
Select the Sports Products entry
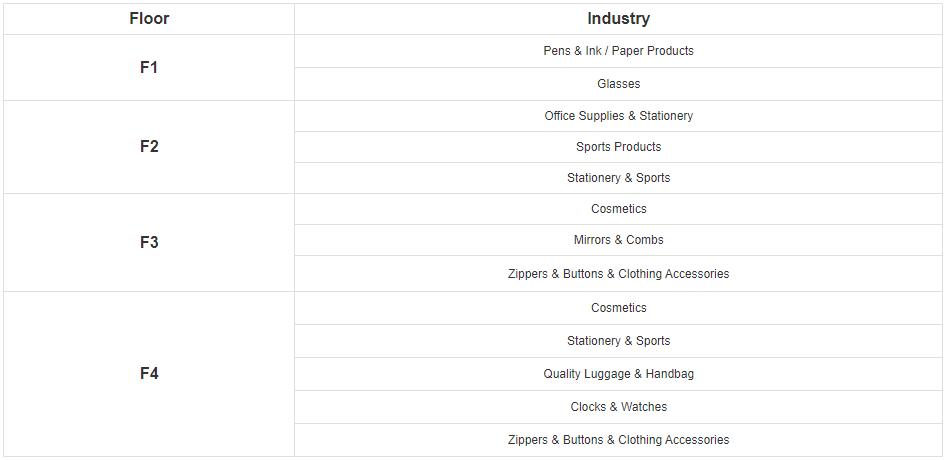pyautogui.click(x=618, y=147)
